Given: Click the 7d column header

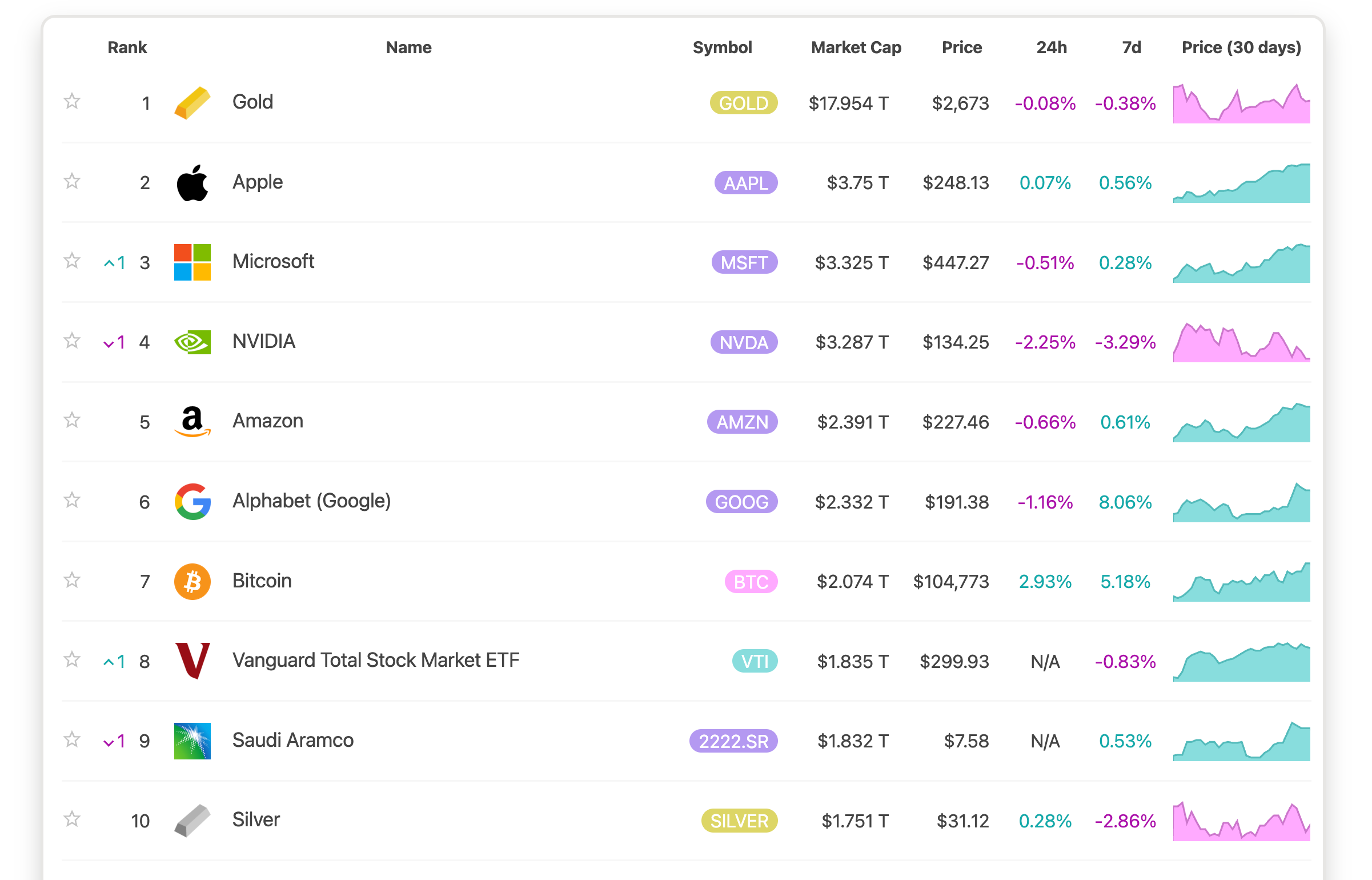Looking at the screenshot, I should click(x=1132, y=47).
